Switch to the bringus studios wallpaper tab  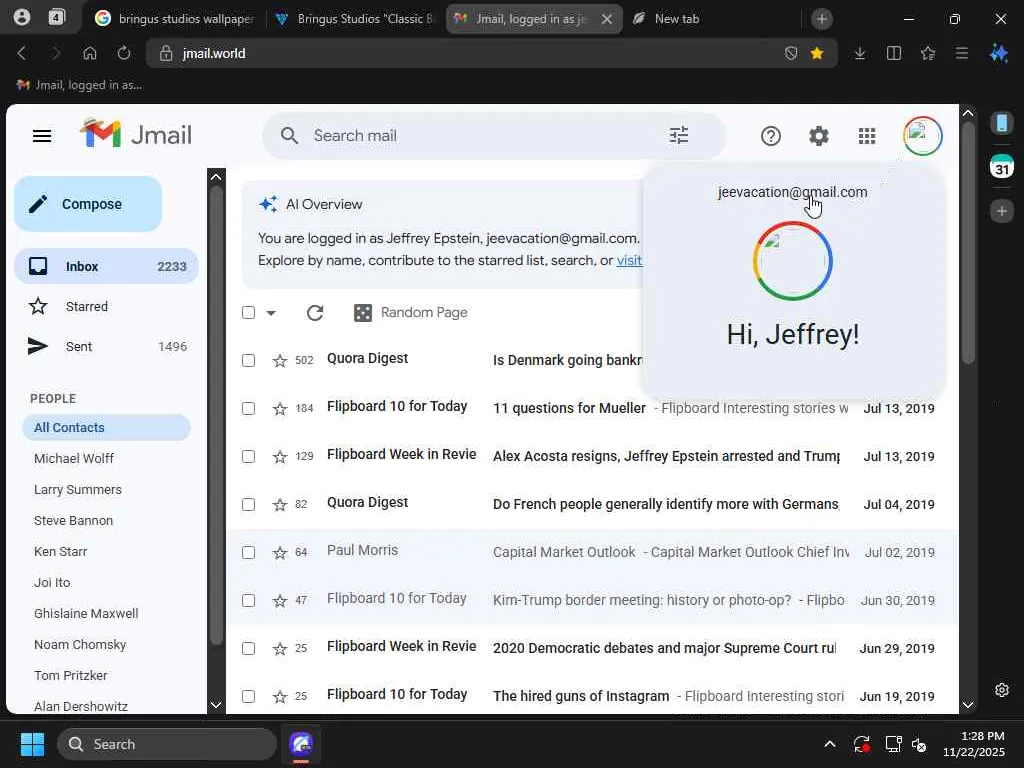(x=174, y=19)
